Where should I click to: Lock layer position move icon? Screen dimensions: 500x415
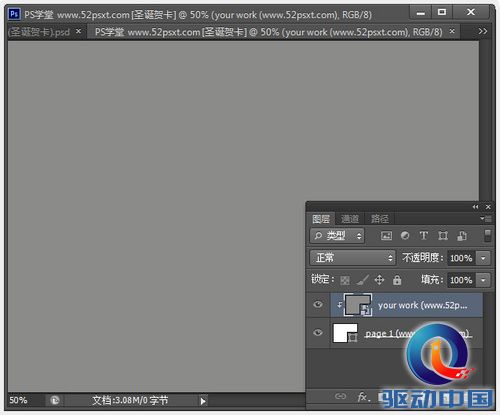tap(379, 280)
